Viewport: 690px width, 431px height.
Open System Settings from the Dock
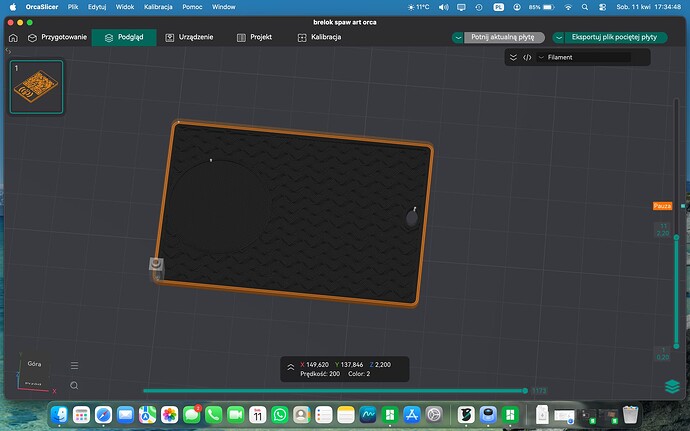434,415
